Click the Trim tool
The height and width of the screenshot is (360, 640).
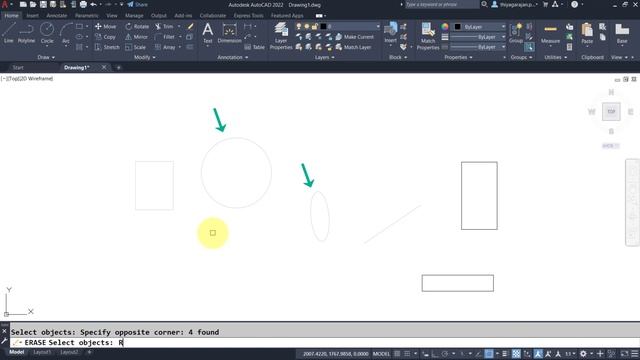click(164, 27)
